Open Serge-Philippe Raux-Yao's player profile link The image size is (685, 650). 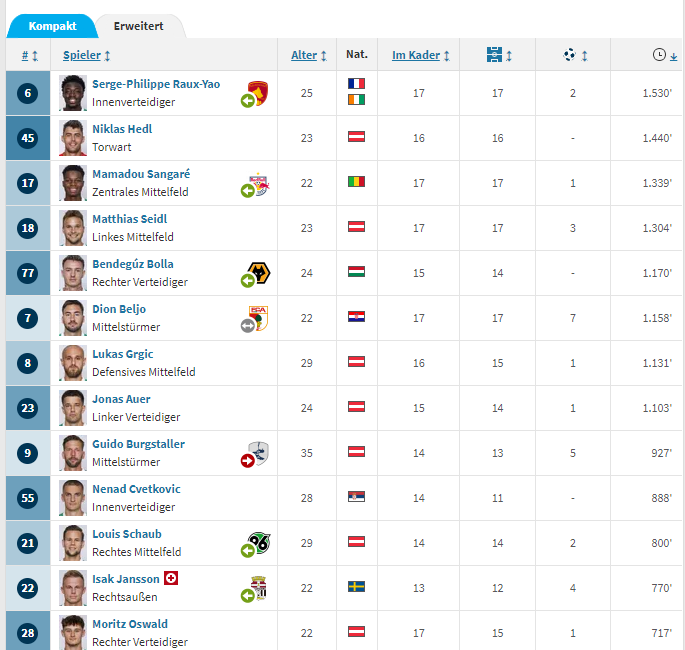(156, 84)
